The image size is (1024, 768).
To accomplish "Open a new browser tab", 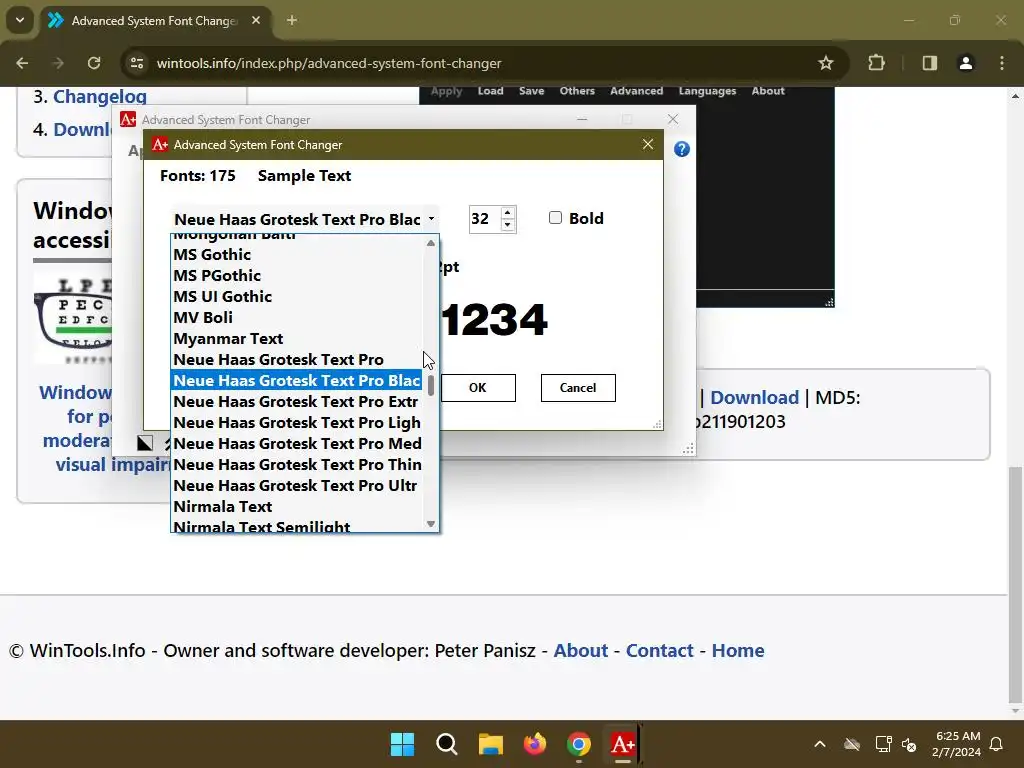I will click(292, 20).
